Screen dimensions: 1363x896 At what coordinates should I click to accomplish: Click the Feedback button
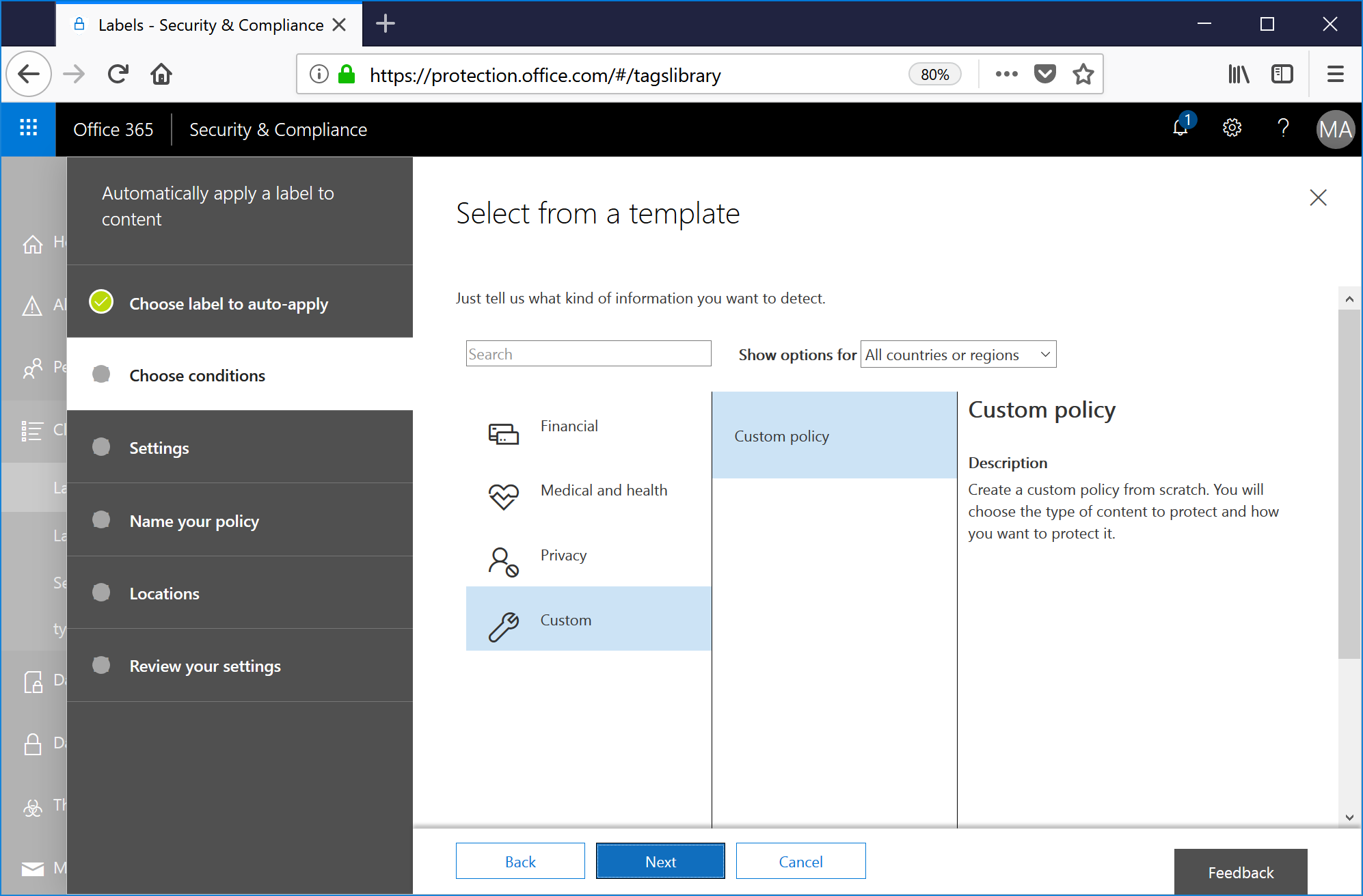(x=1241, y=872)
